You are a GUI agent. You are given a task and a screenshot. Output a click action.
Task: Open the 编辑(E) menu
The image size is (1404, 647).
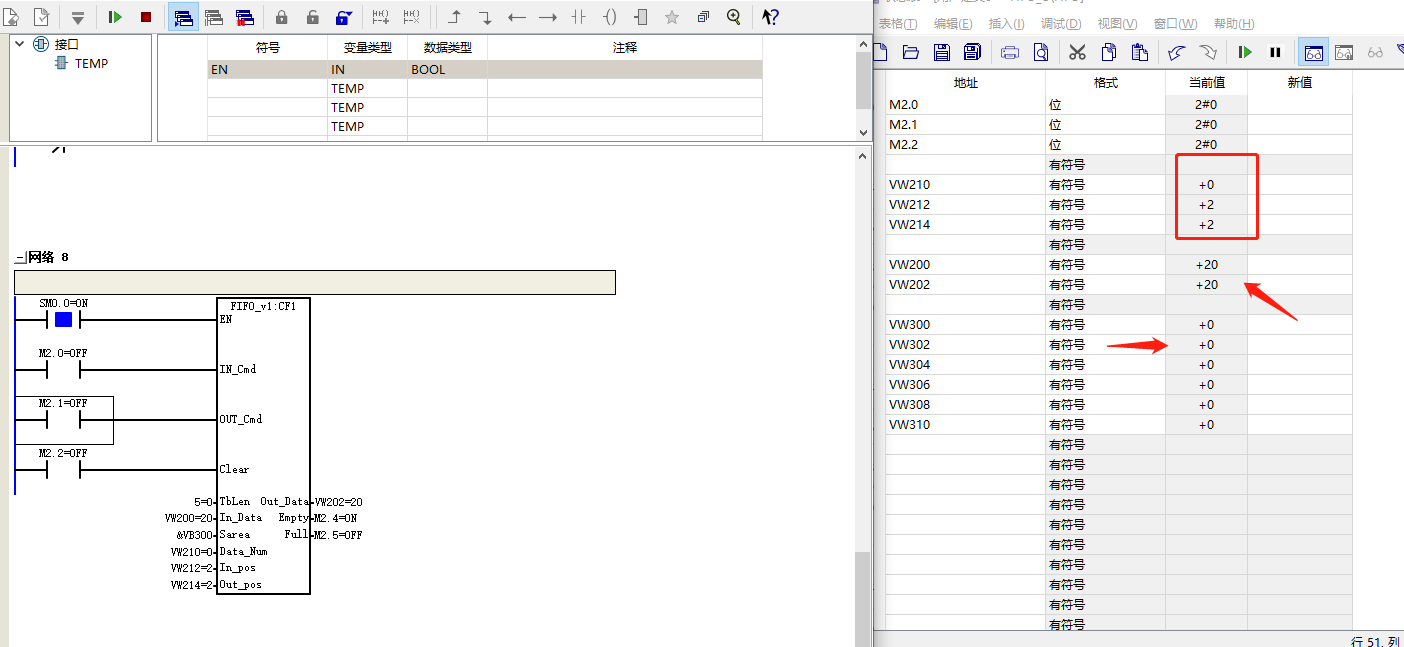[953, 24]
